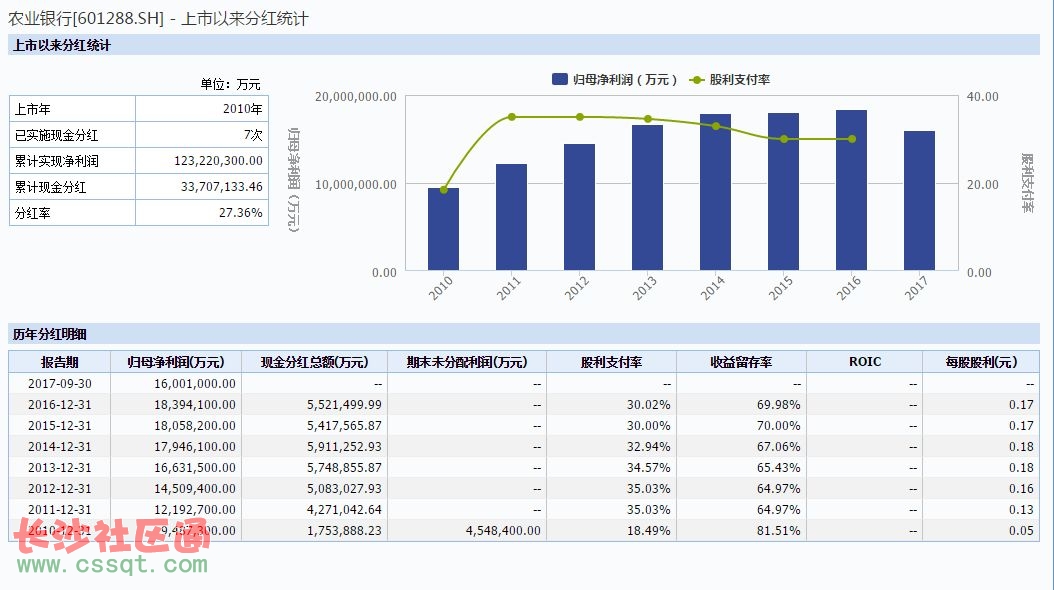Select the 2011 net profit bar

(512, 217)
